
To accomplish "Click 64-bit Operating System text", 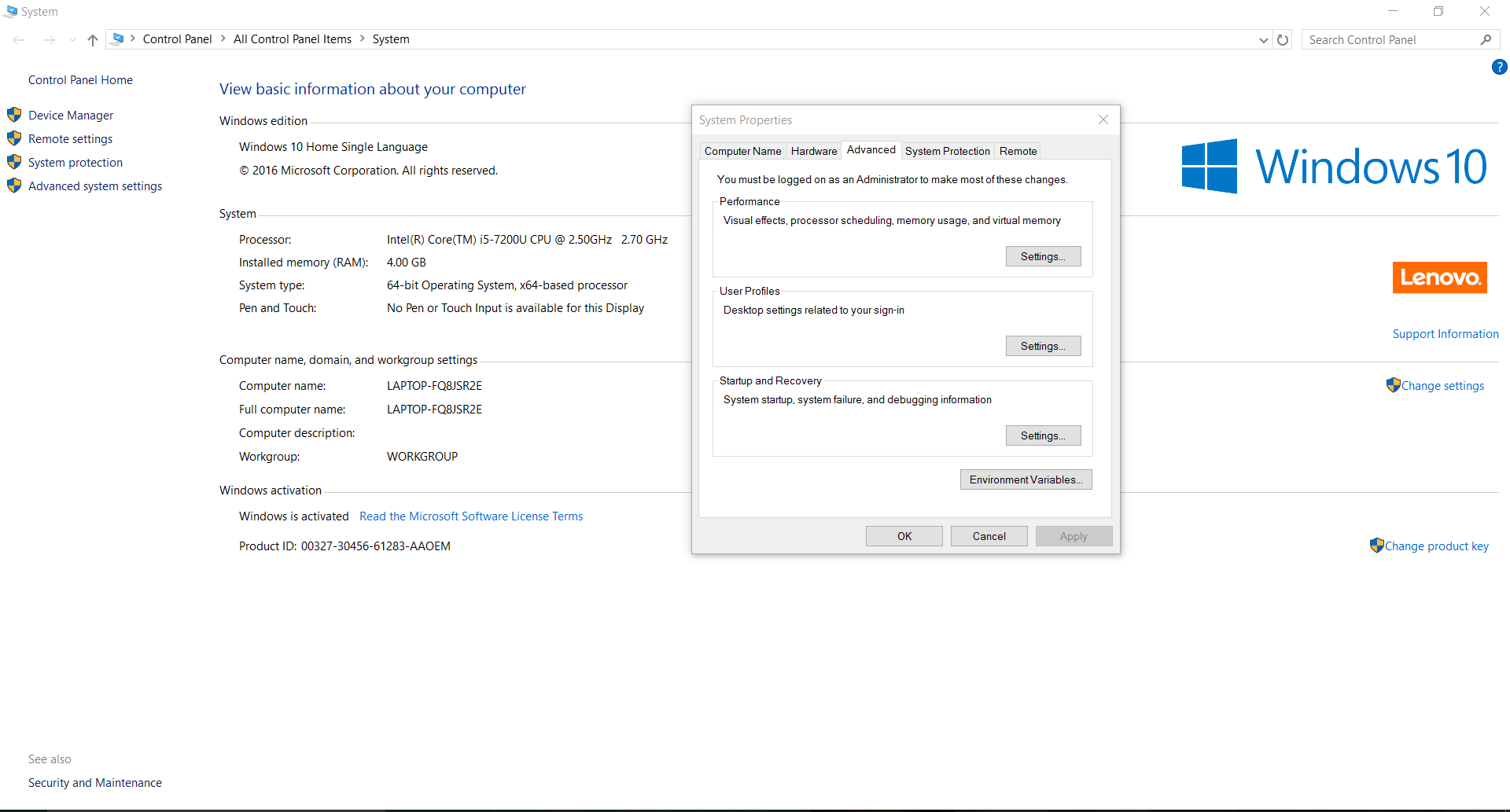I will [x=507, y=285].
